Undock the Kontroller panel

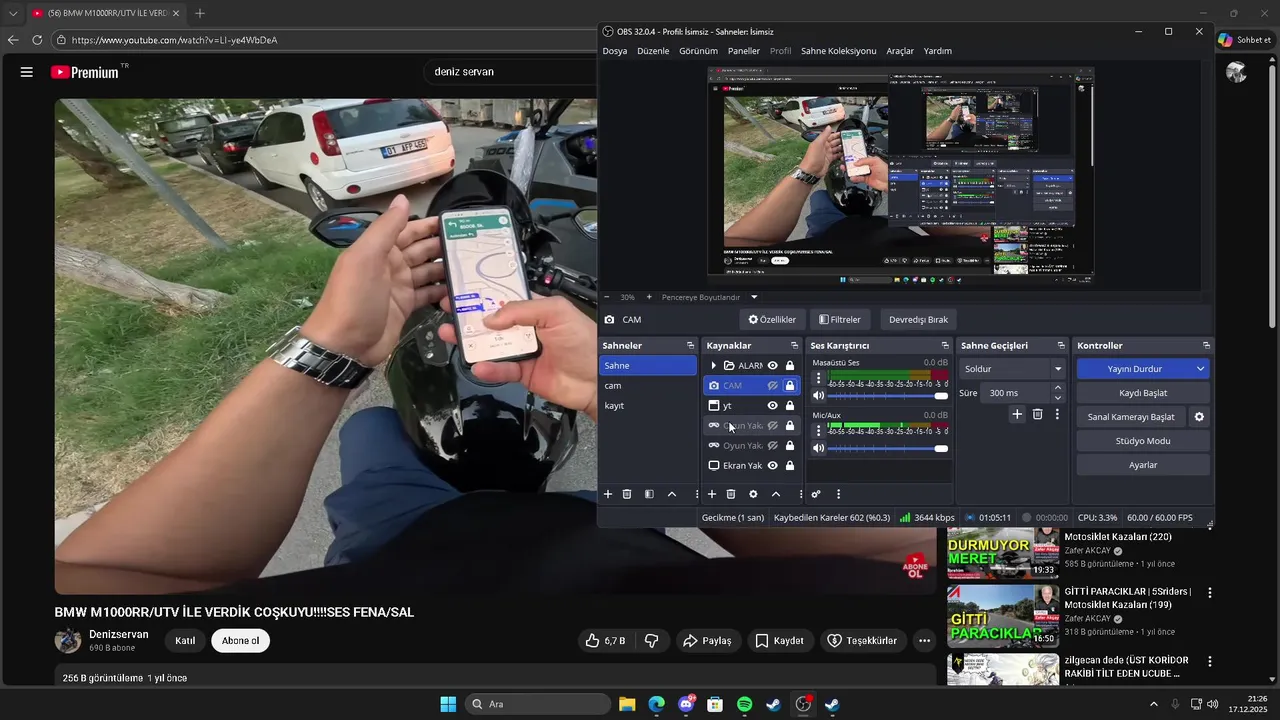1206,345
